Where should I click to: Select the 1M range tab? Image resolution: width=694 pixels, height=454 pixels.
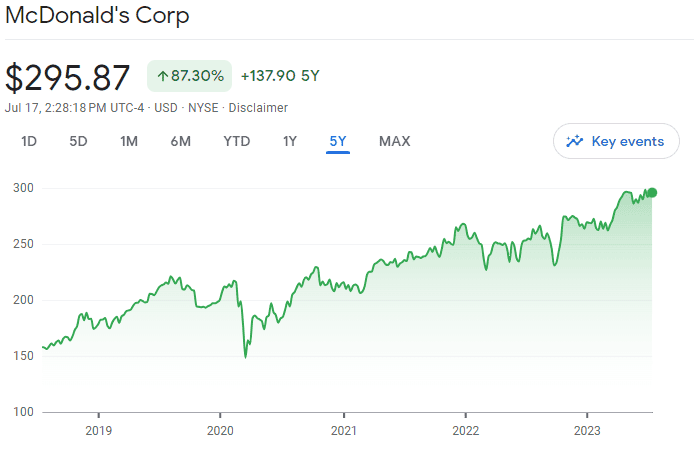click(129, 141)
